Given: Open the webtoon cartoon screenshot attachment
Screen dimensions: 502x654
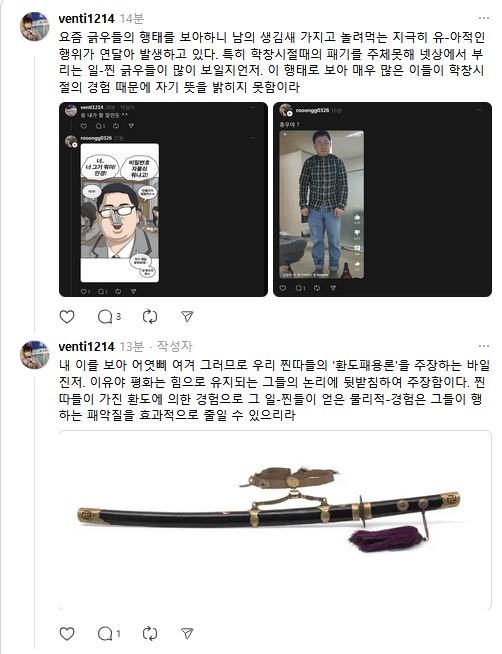Looking at the screenshot, I should pos(163,199).
